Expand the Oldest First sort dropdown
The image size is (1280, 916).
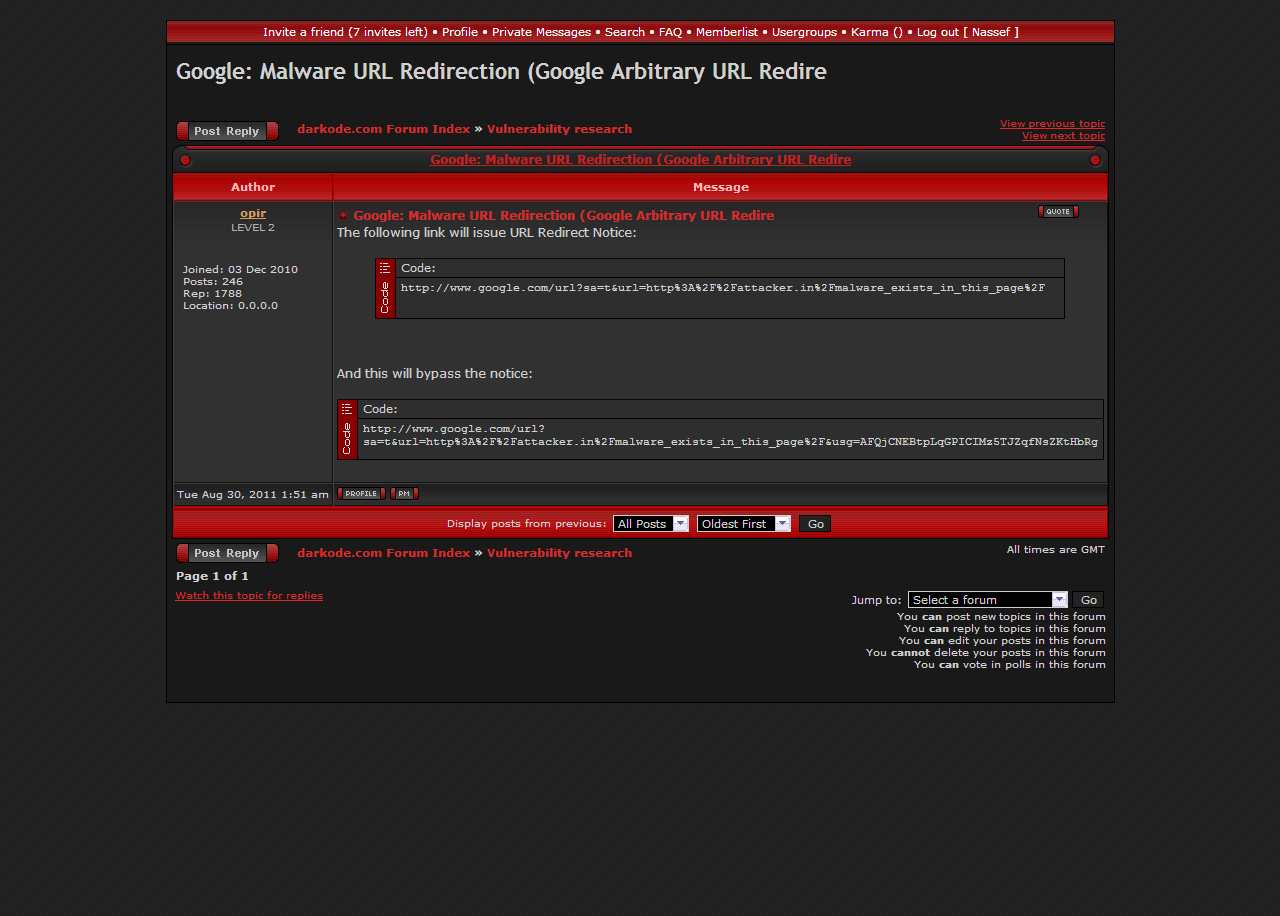pos(744,524)
